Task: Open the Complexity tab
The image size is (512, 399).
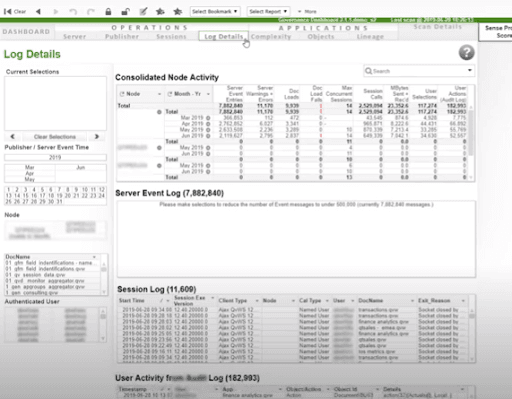Action: [x=271, y=36]
